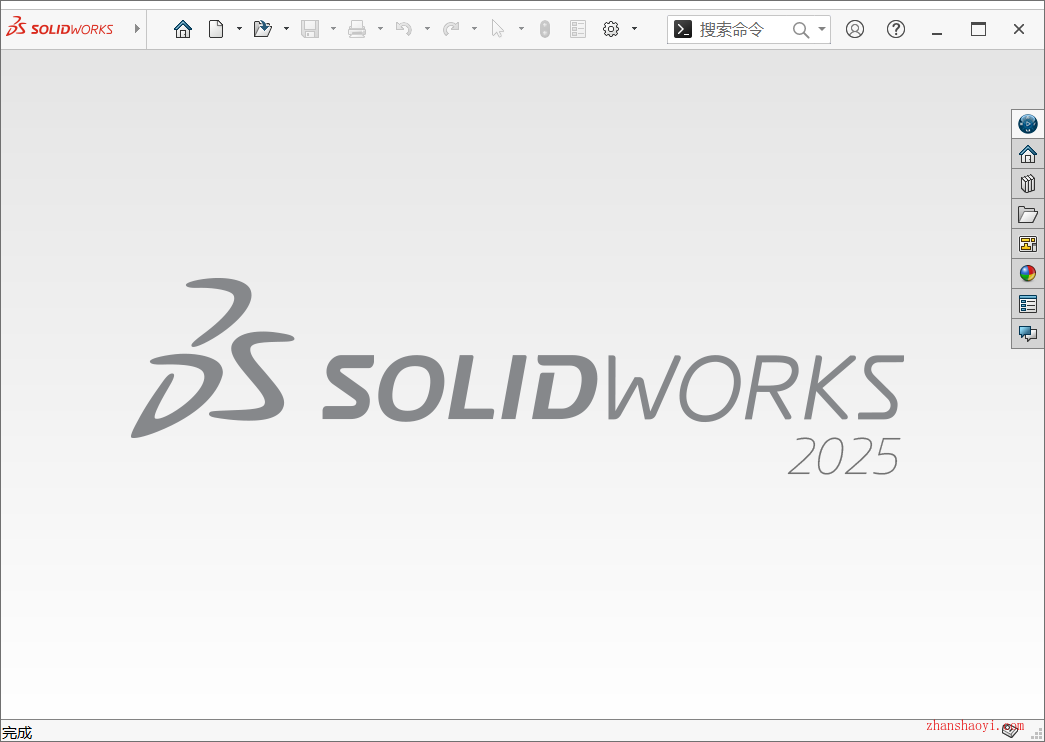Open the user login account icon
This screenshot has height=742, width=1045.
[855, 29]
